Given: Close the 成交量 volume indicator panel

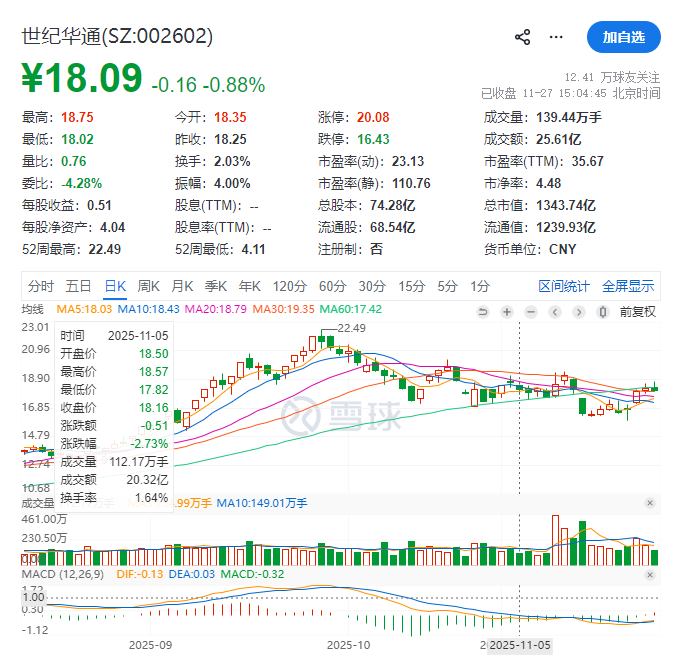Looking at the screenshot, I should coord(650,502).
